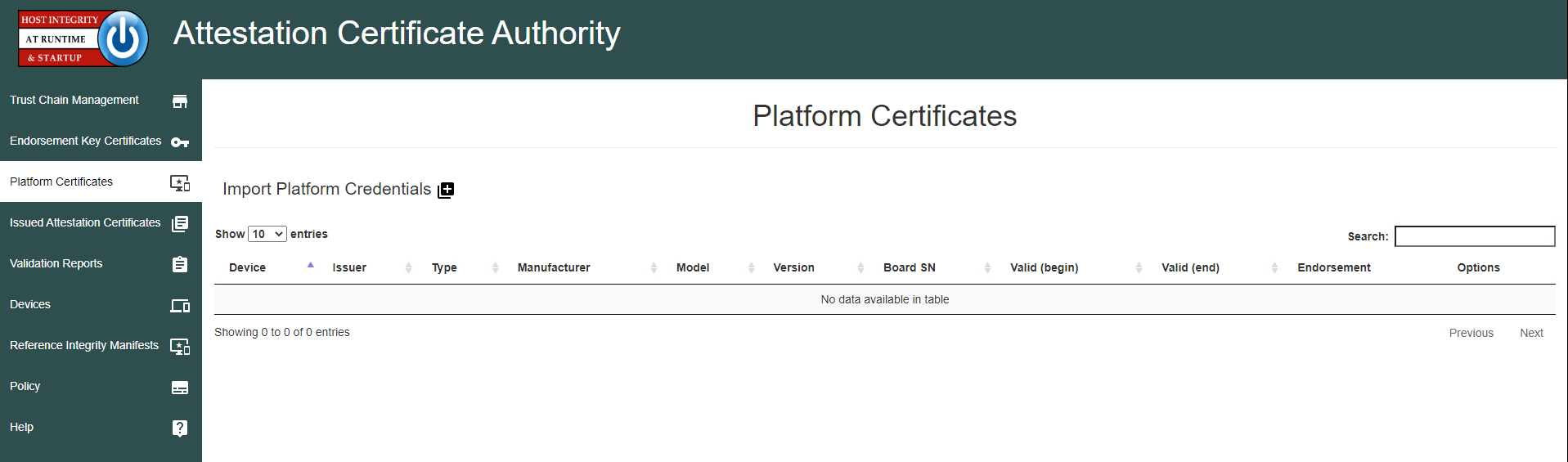Click the Attestation Certificate Authority title
Viewport: 1568px width, 462px height.
pyautogui.click(x=397, y=34)
